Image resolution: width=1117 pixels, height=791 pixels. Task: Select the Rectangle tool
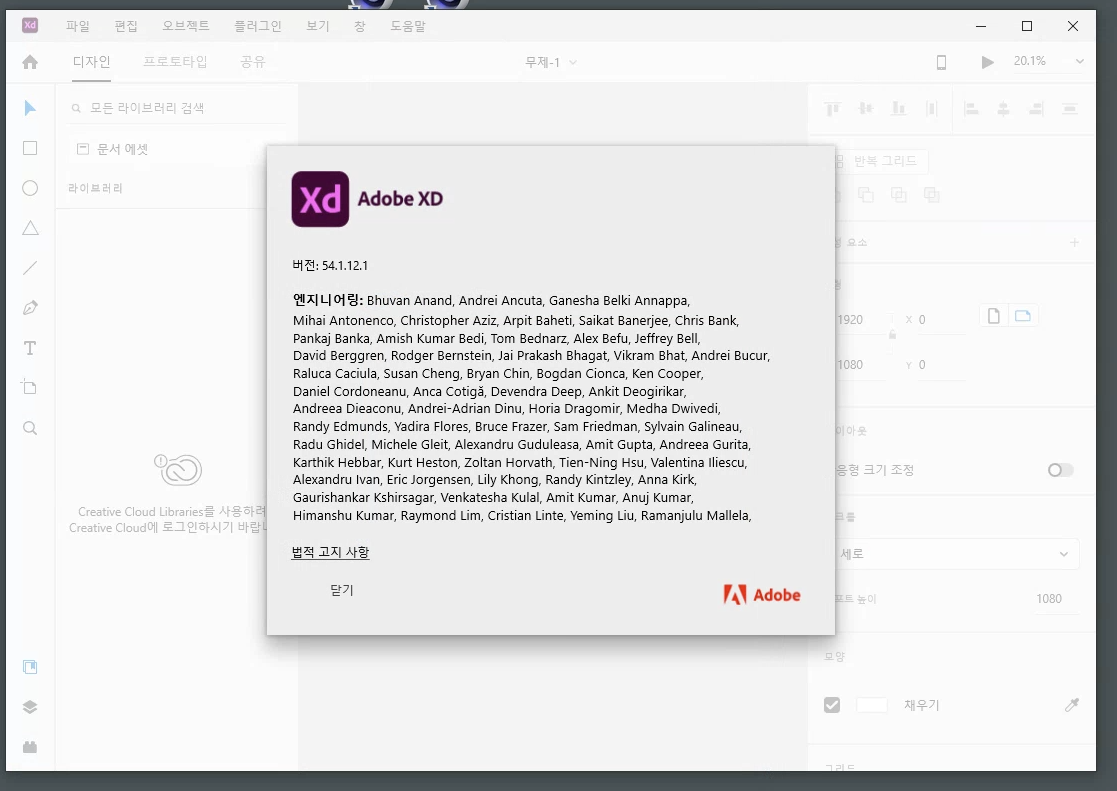[30, 148]
